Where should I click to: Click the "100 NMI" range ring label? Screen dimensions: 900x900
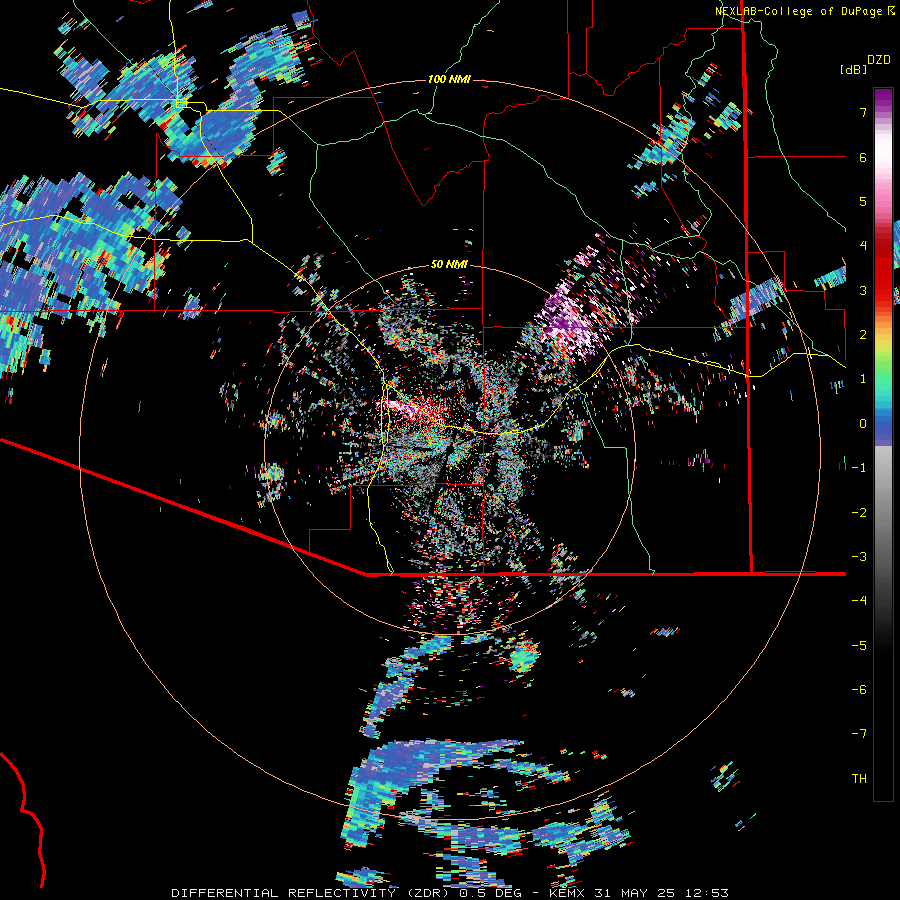449,79
